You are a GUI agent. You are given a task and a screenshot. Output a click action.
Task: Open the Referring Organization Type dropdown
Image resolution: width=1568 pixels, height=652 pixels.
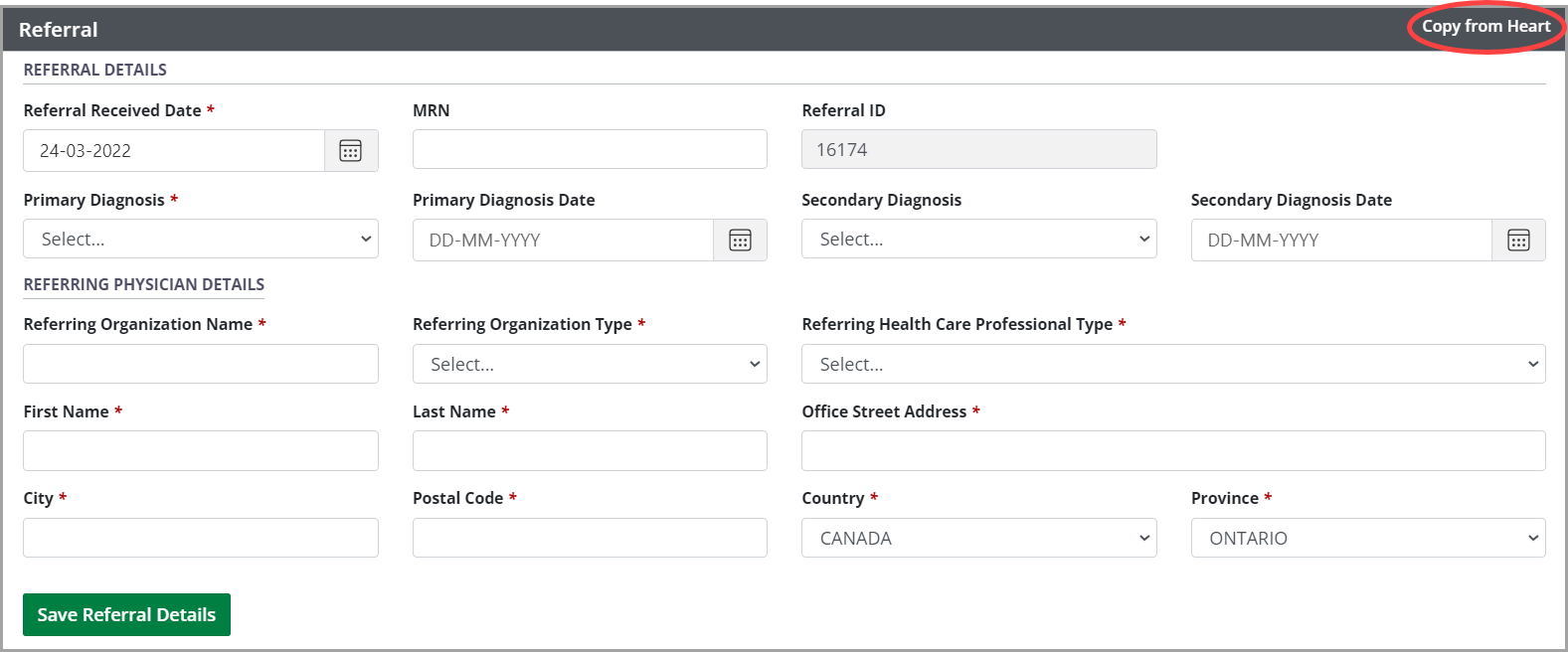tap(590, 365)
